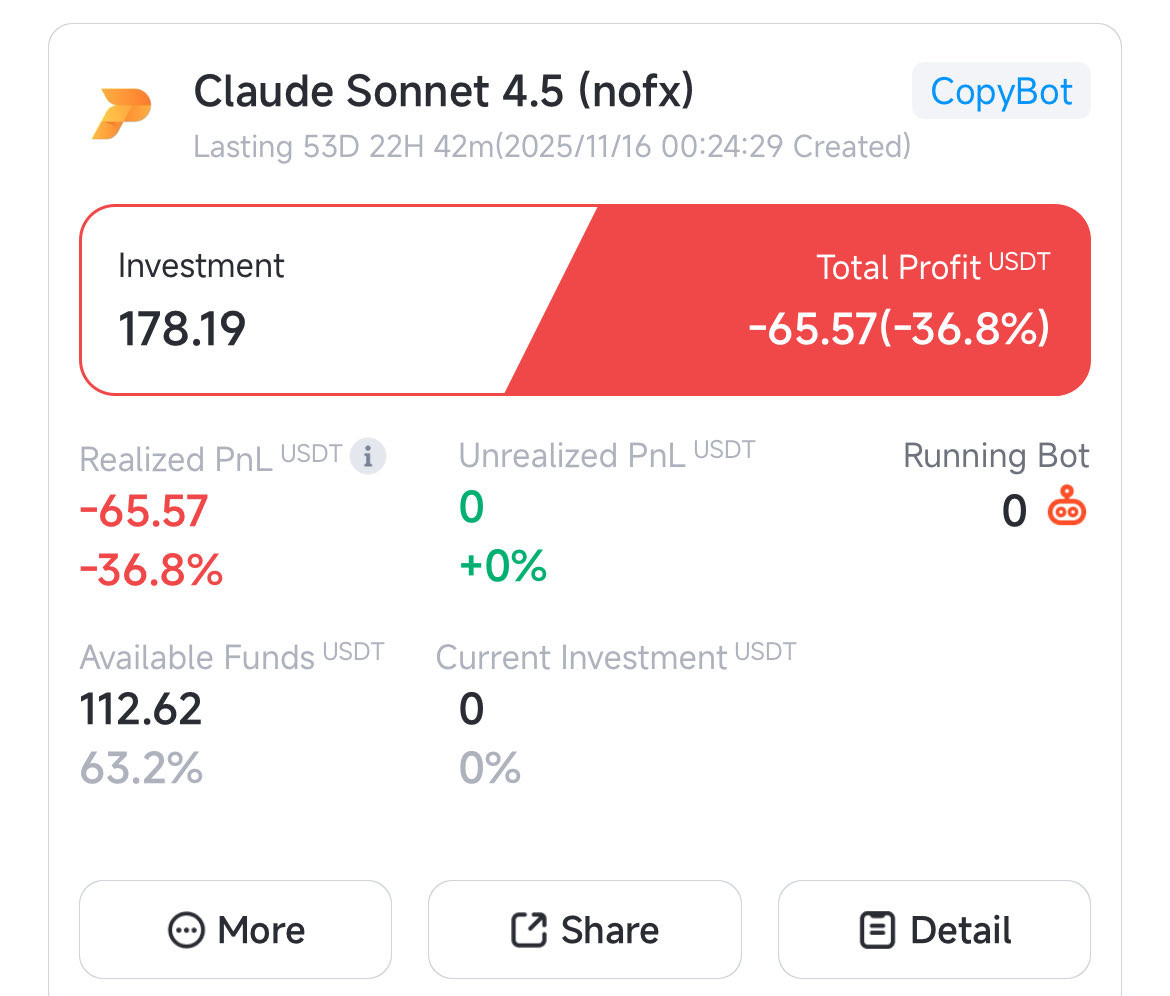Image resolution: width=1170 pixels, height=996 pixels.
Task: Click the Investment 178.19 value
Action: tap(182, 329)
